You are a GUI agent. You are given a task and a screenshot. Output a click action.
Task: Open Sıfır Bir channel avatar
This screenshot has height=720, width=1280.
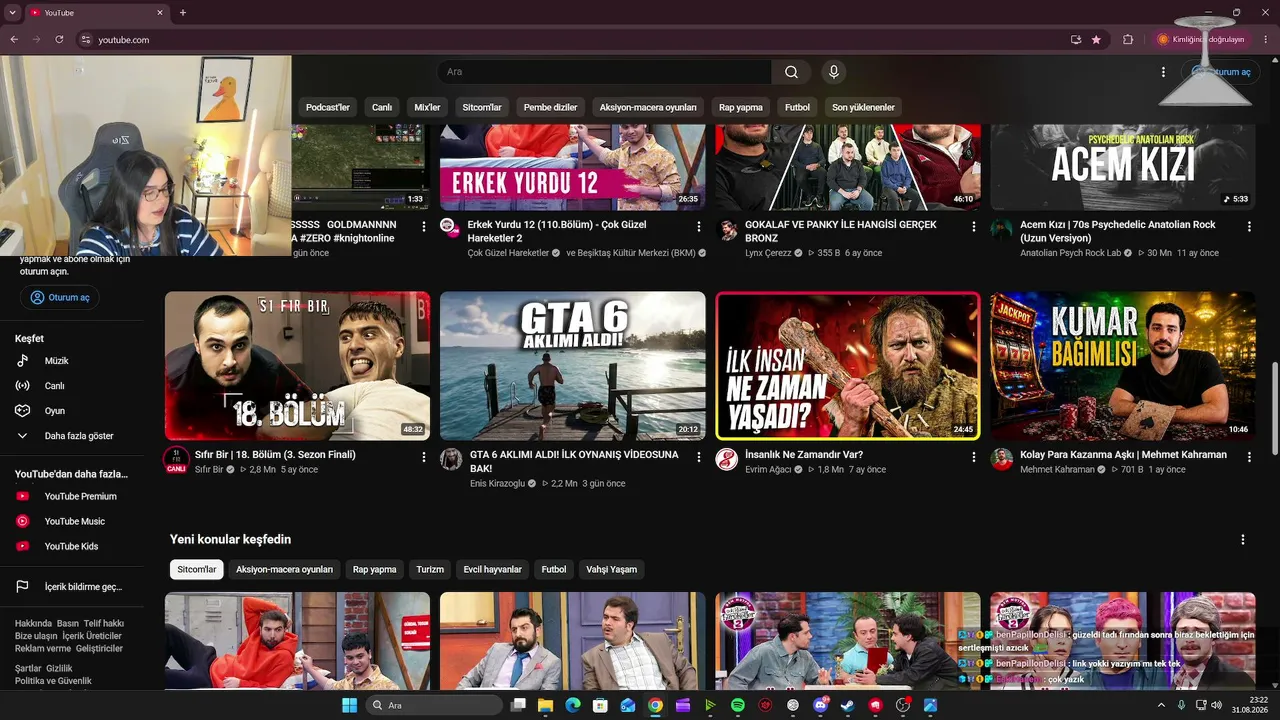point(176,460)
